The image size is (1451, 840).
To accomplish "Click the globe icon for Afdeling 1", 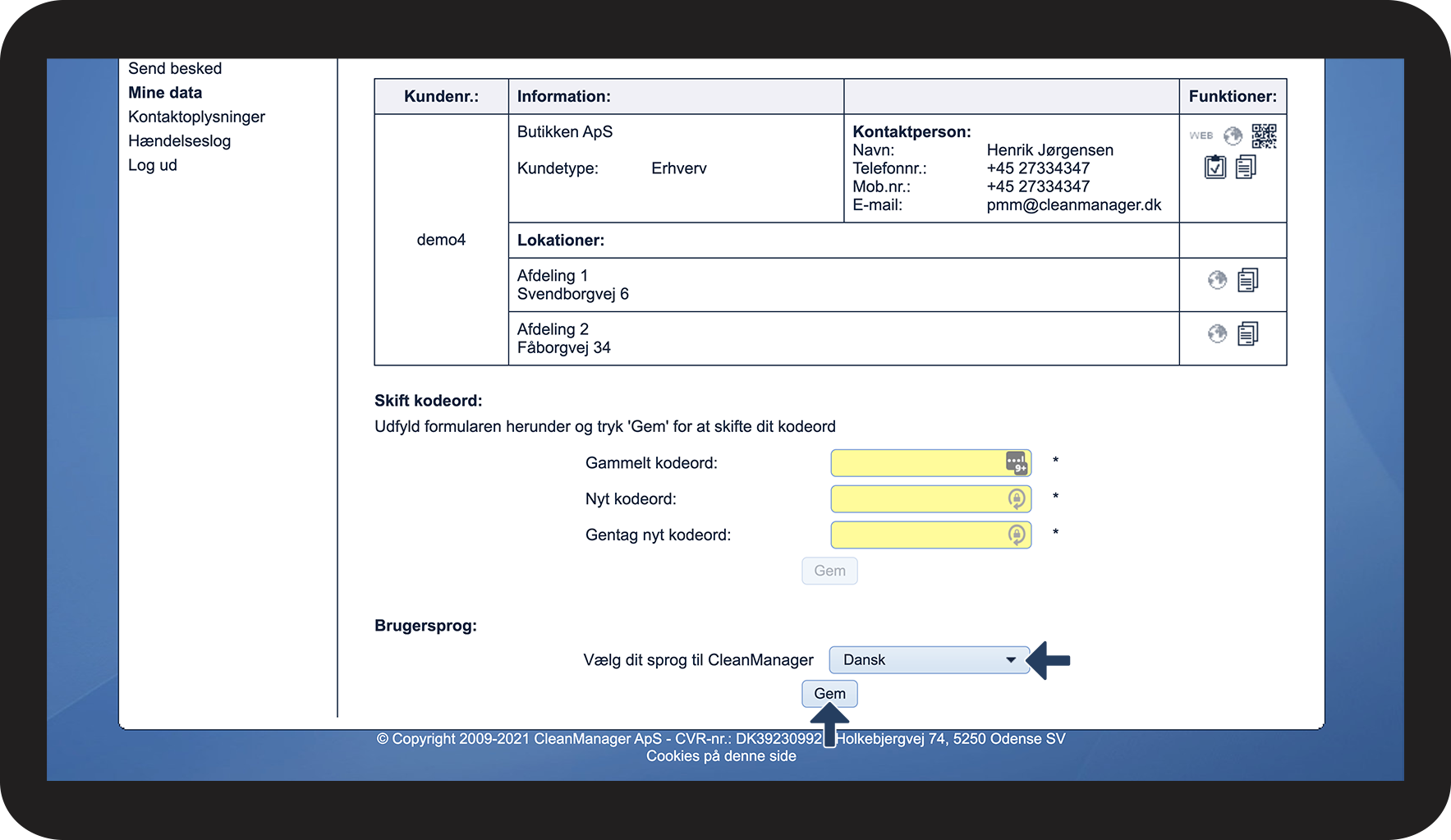I will pos(1217,280).
